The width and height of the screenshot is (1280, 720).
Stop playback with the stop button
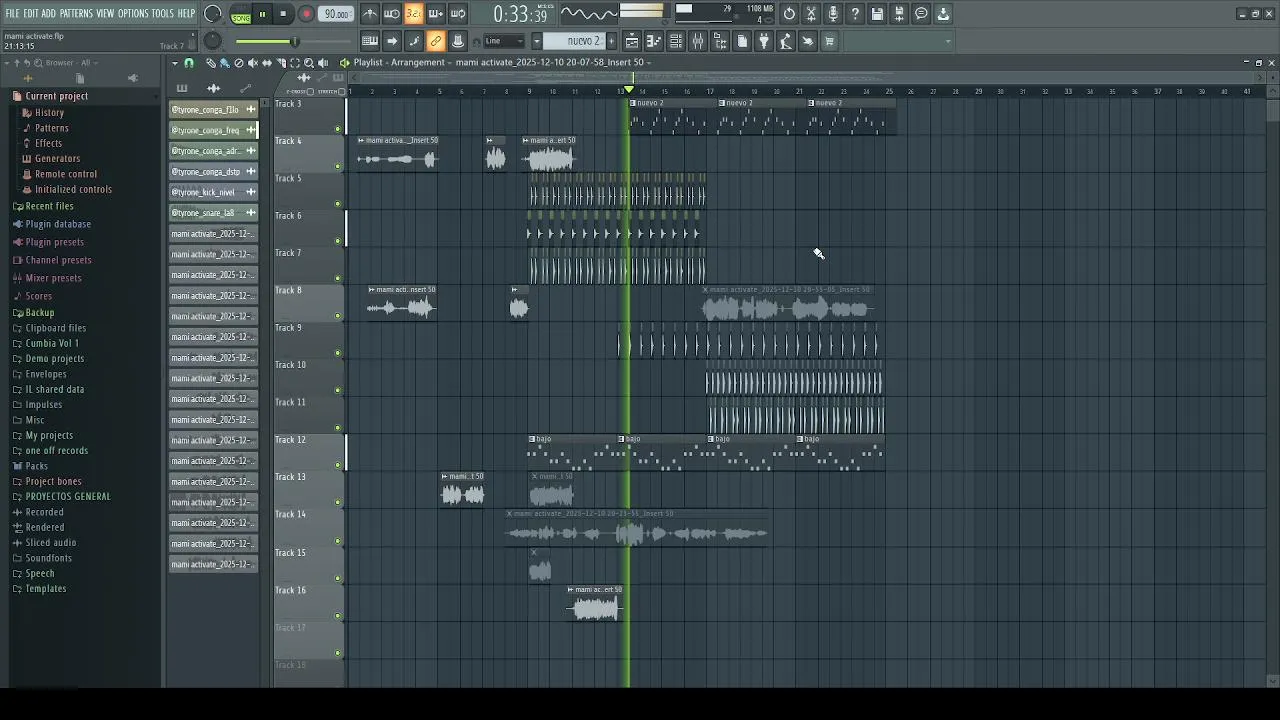point(284,14)
